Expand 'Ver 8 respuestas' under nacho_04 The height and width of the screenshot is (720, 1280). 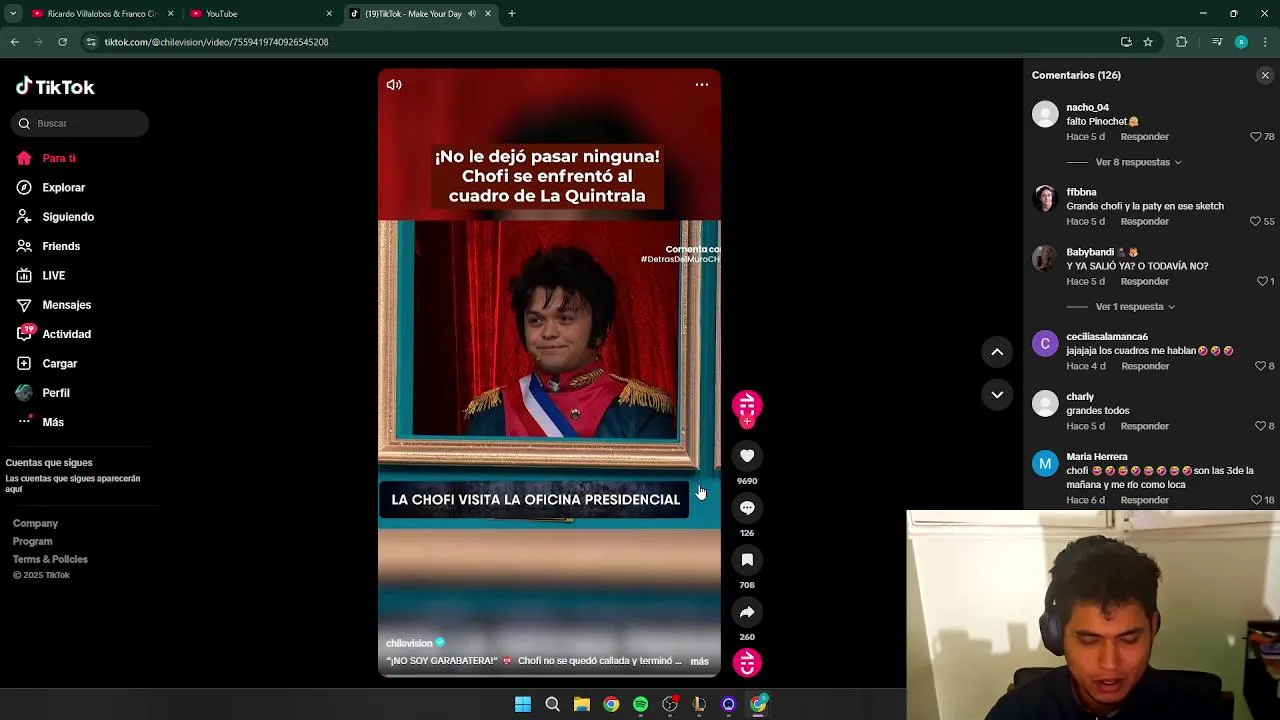1138,162
